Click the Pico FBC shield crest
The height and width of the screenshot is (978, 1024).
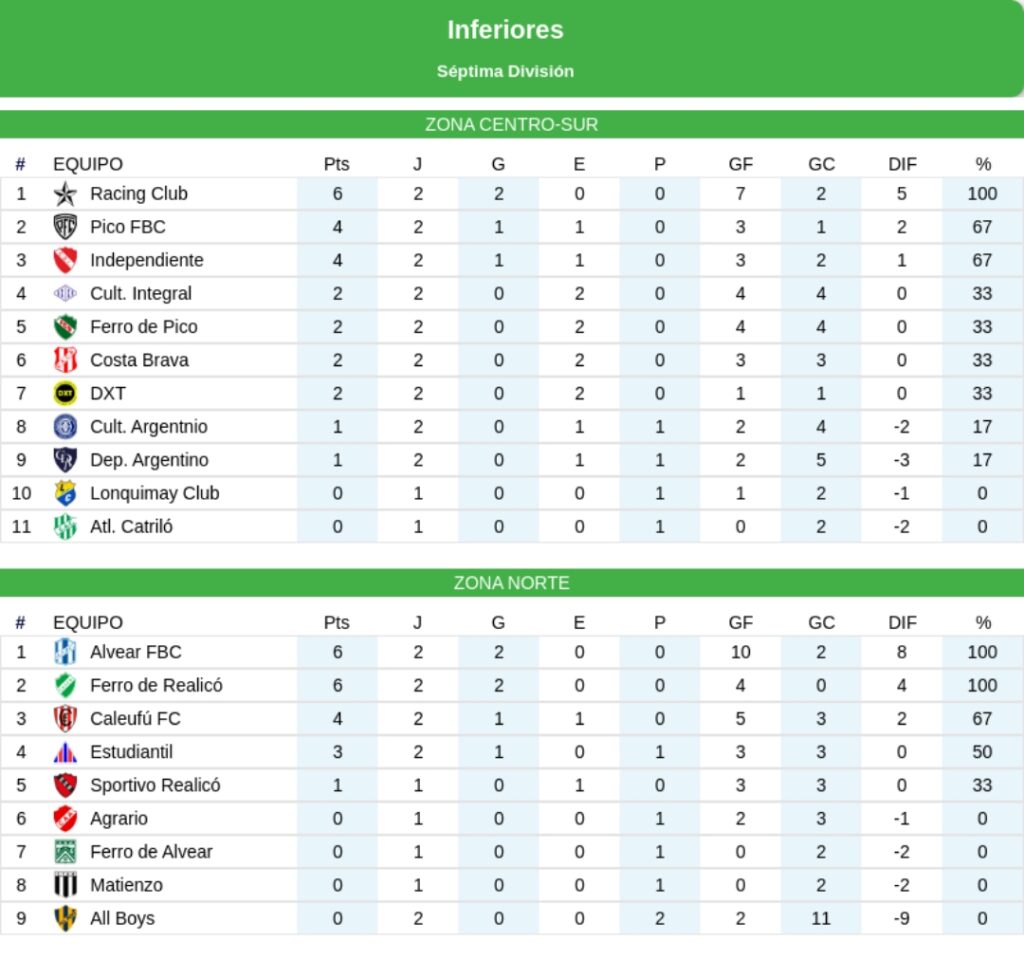65,227
